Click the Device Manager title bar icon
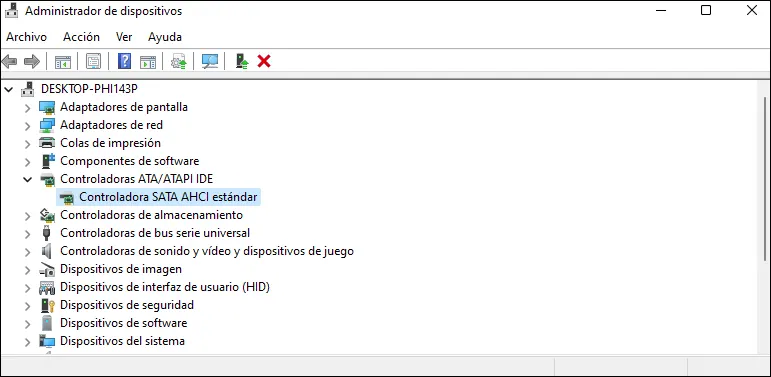771x377 pixels. point(11,10)
